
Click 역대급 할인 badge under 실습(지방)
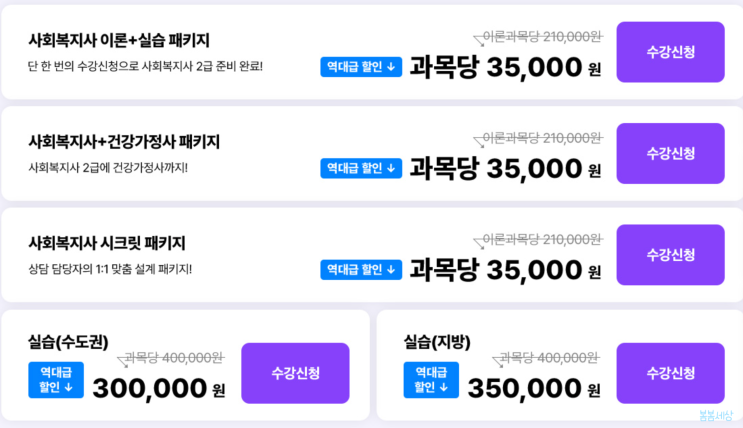431,380
